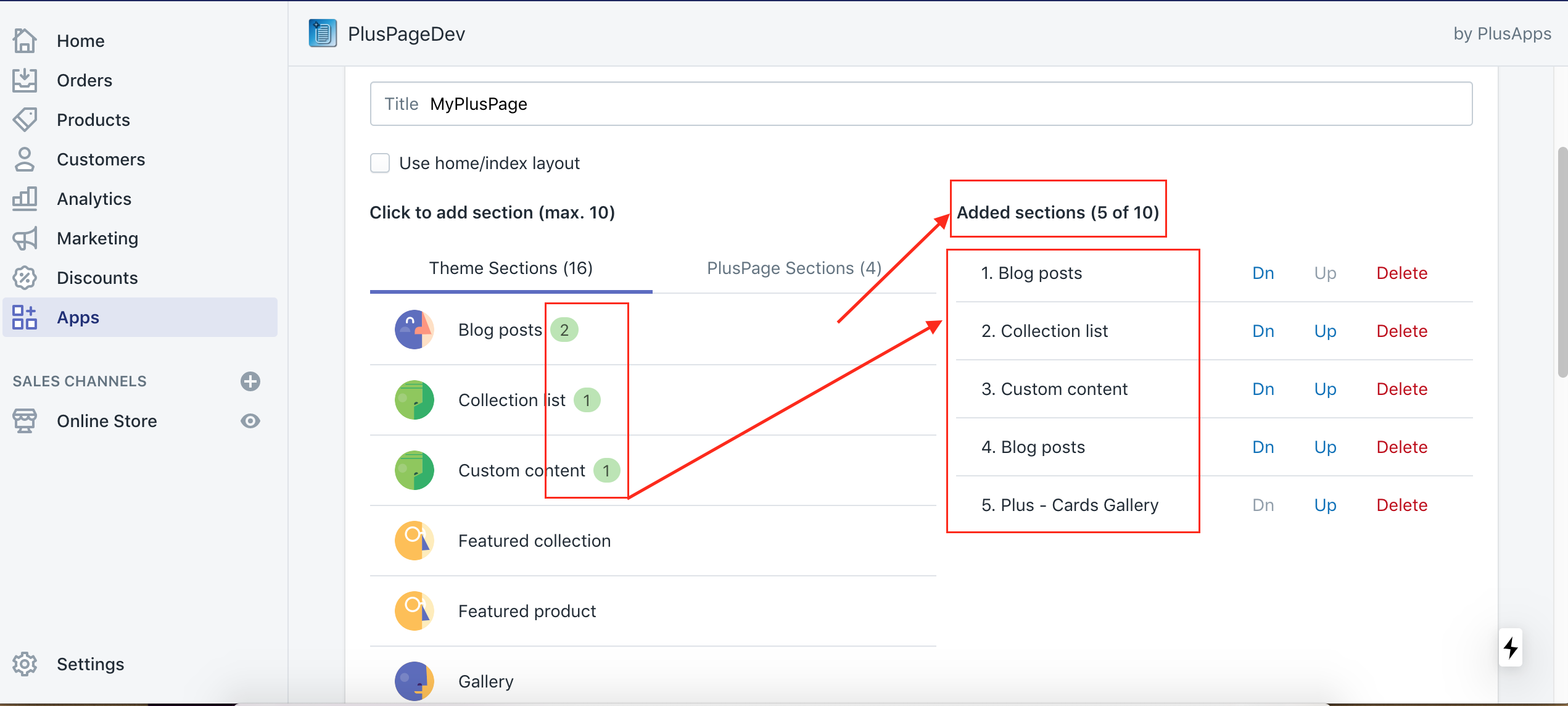The height and width of the screenshot is (706, 1568).
Task: Click the PlusPageDev app icon
Action: pos(321,33)
